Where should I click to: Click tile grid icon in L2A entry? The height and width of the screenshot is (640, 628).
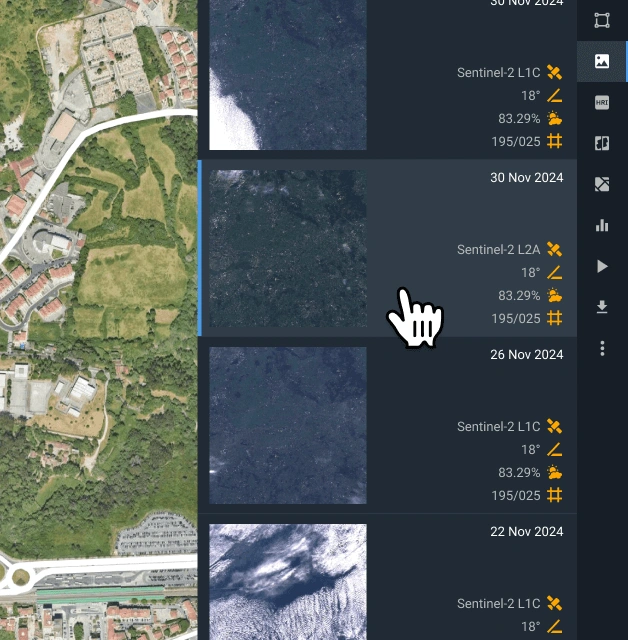555,319
